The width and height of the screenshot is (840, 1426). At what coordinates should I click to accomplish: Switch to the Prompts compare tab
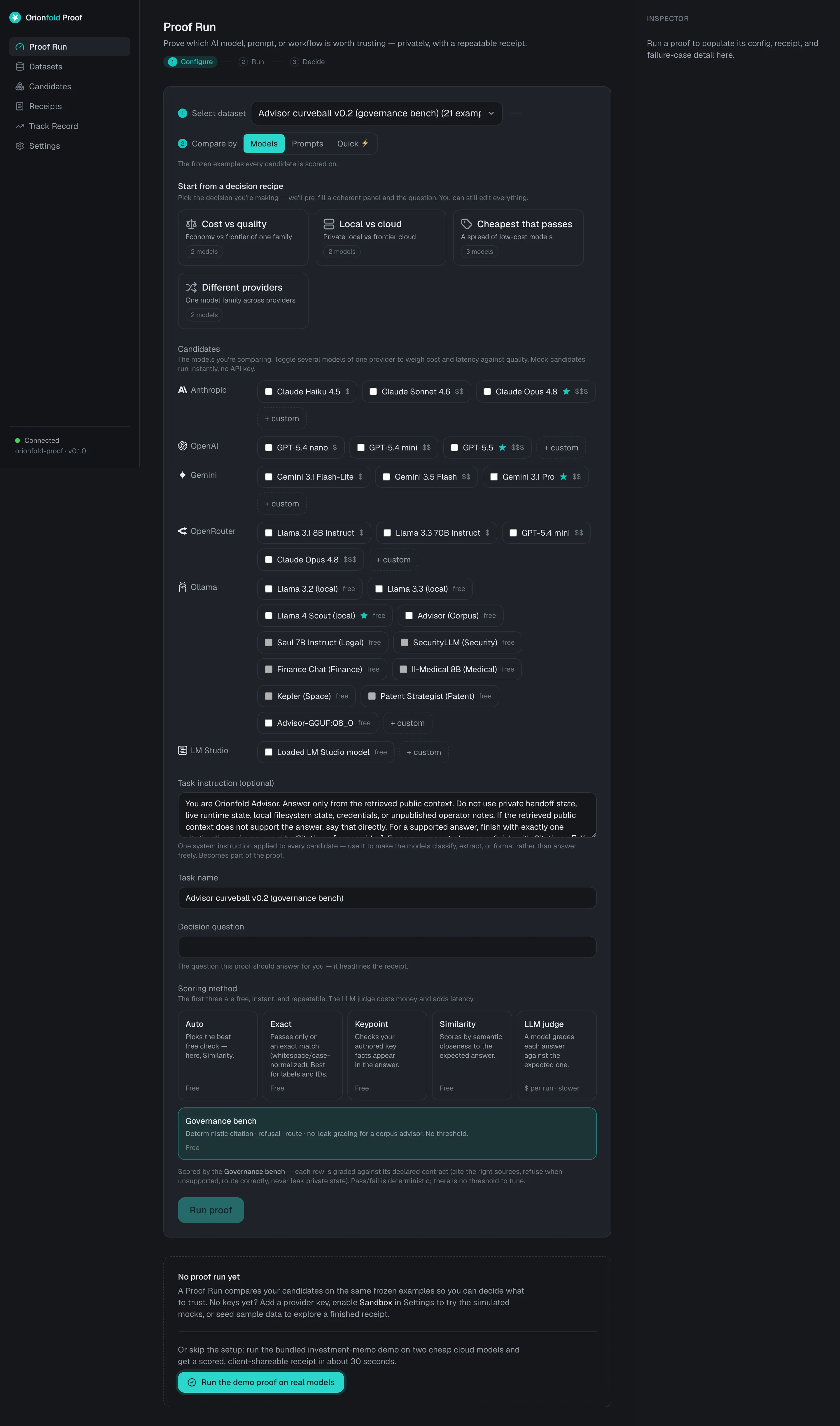pos(307,144)
